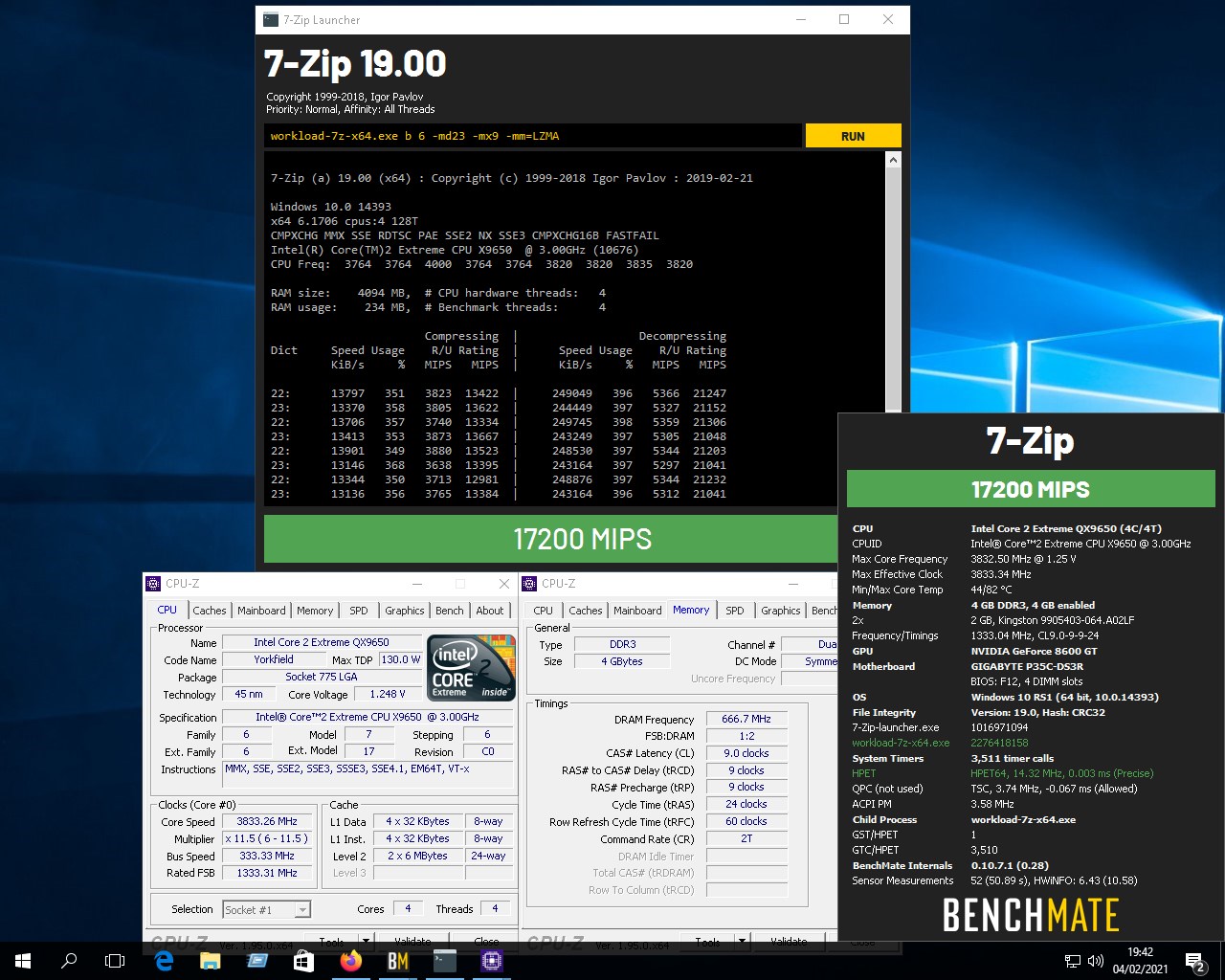
Task: Open the CPU tab in the left CPU-Z window
Action: [167, 610]
